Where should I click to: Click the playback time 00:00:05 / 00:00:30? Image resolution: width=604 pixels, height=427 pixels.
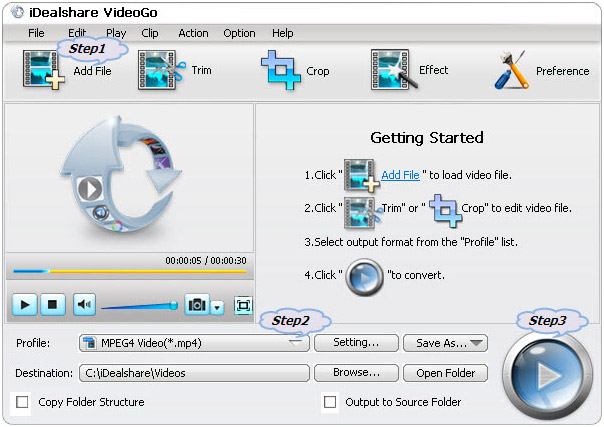(206, 261)
